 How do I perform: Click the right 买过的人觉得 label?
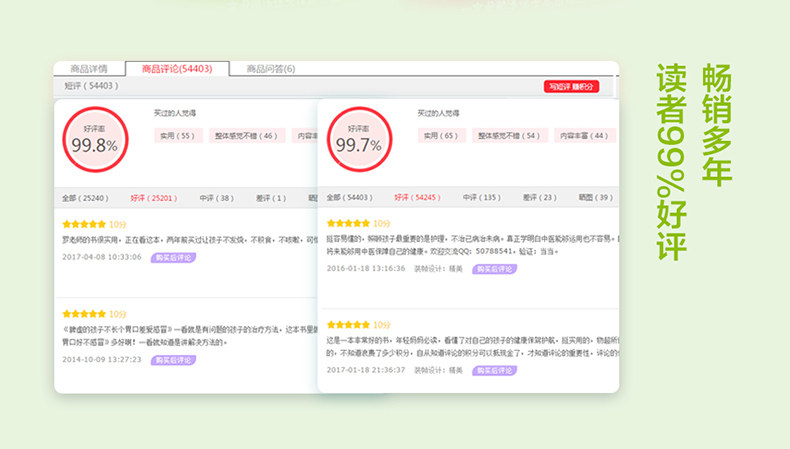(438, 113)
